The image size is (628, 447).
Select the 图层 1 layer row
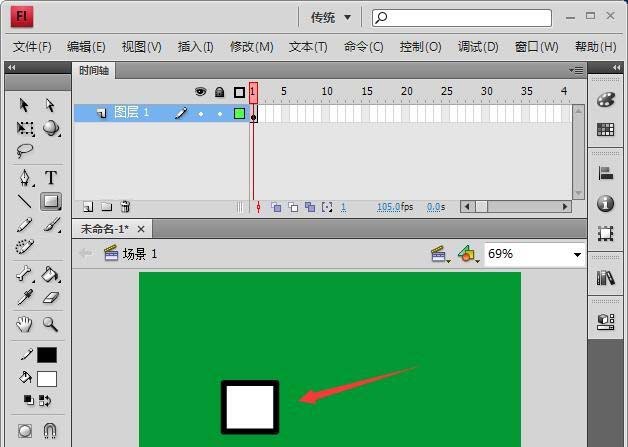point(161,113)
